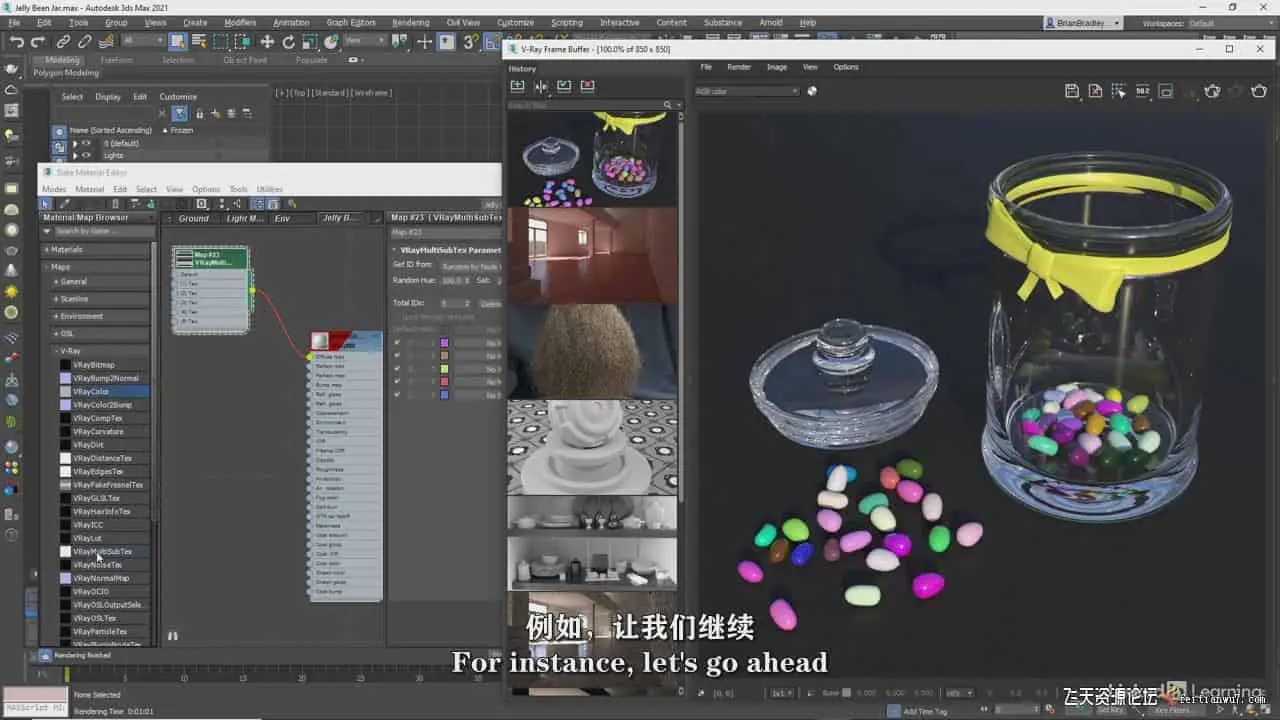
Task: Click the green sub-texture color swatch
Action: [445, 369]
